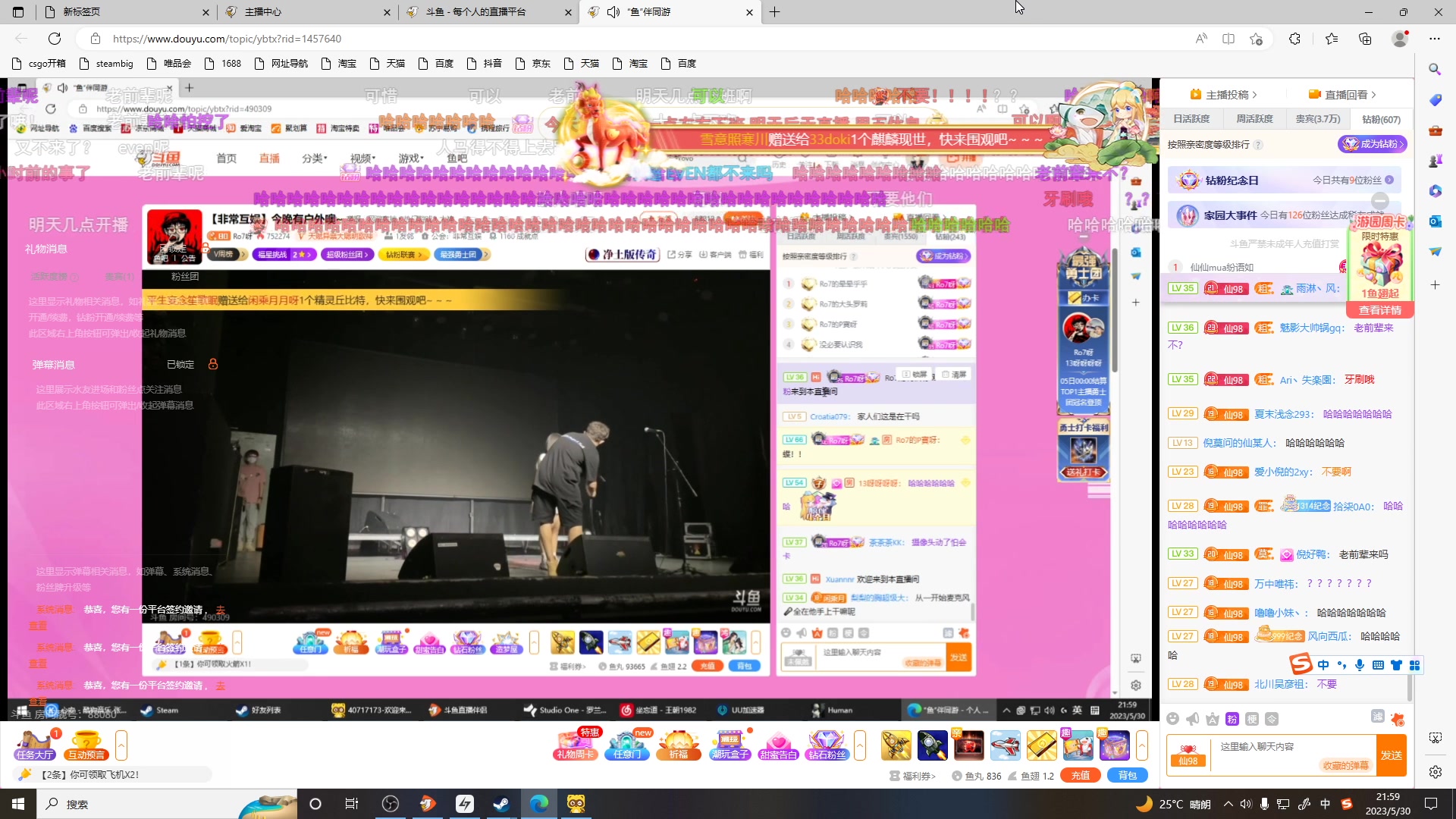
Task: Switch to browser tab 主播中心
Action: (x=306, y=12)
